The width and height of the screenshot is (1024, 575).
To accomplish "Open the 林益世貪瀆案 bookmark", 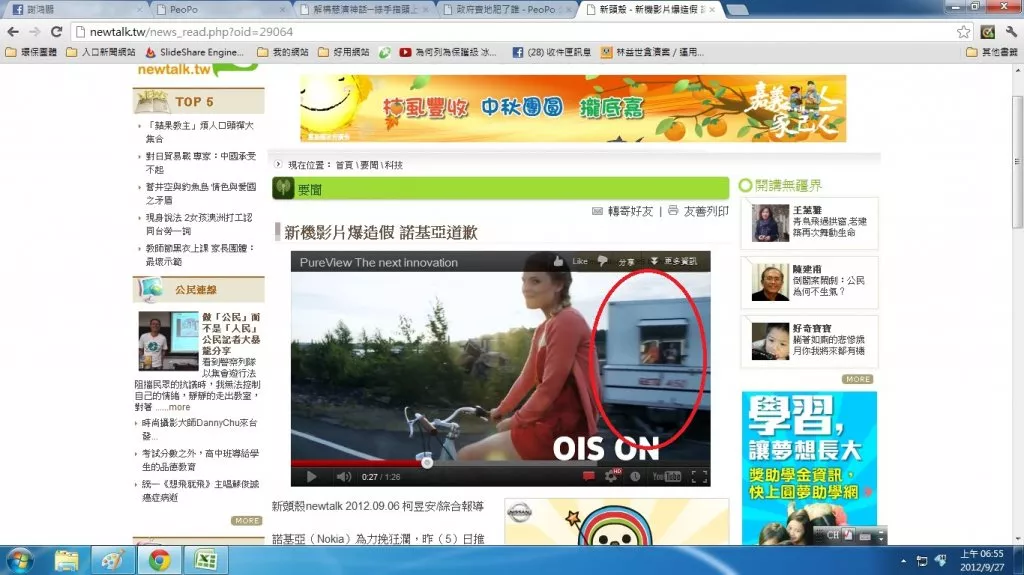I will pos(652,52).
